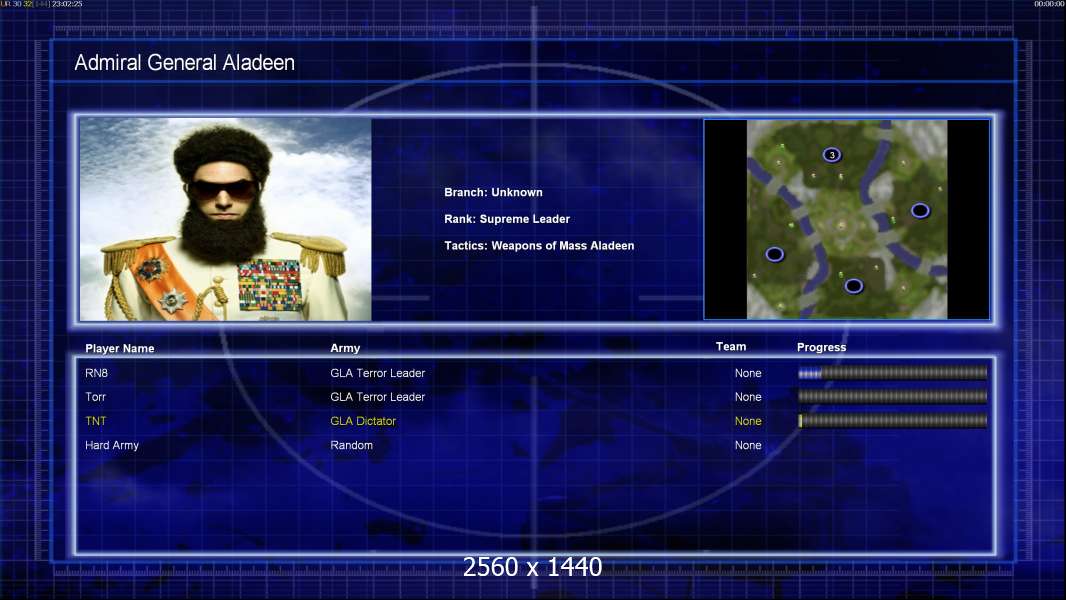
Task: Click Torr's loading progress bar
Action: coord(893,396)
